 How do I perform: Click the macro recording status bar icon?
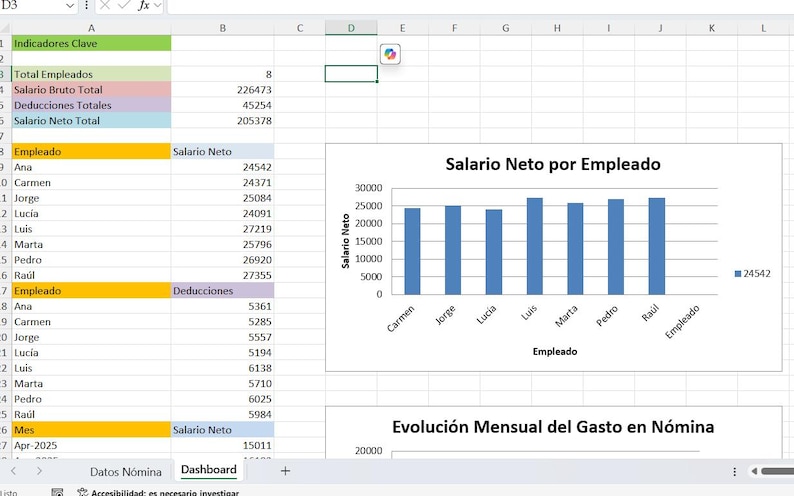tap(57, 492)
